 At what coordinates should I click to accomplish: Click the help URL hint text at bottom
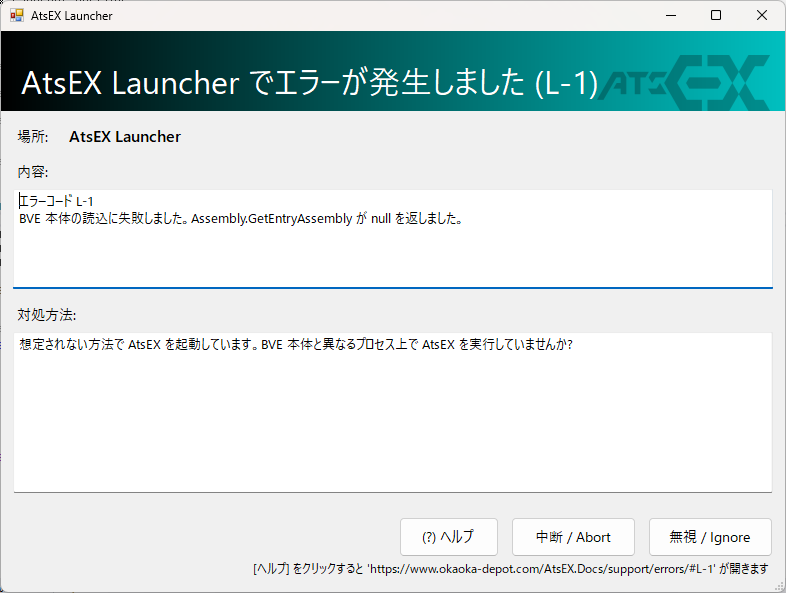pos(510,569)
